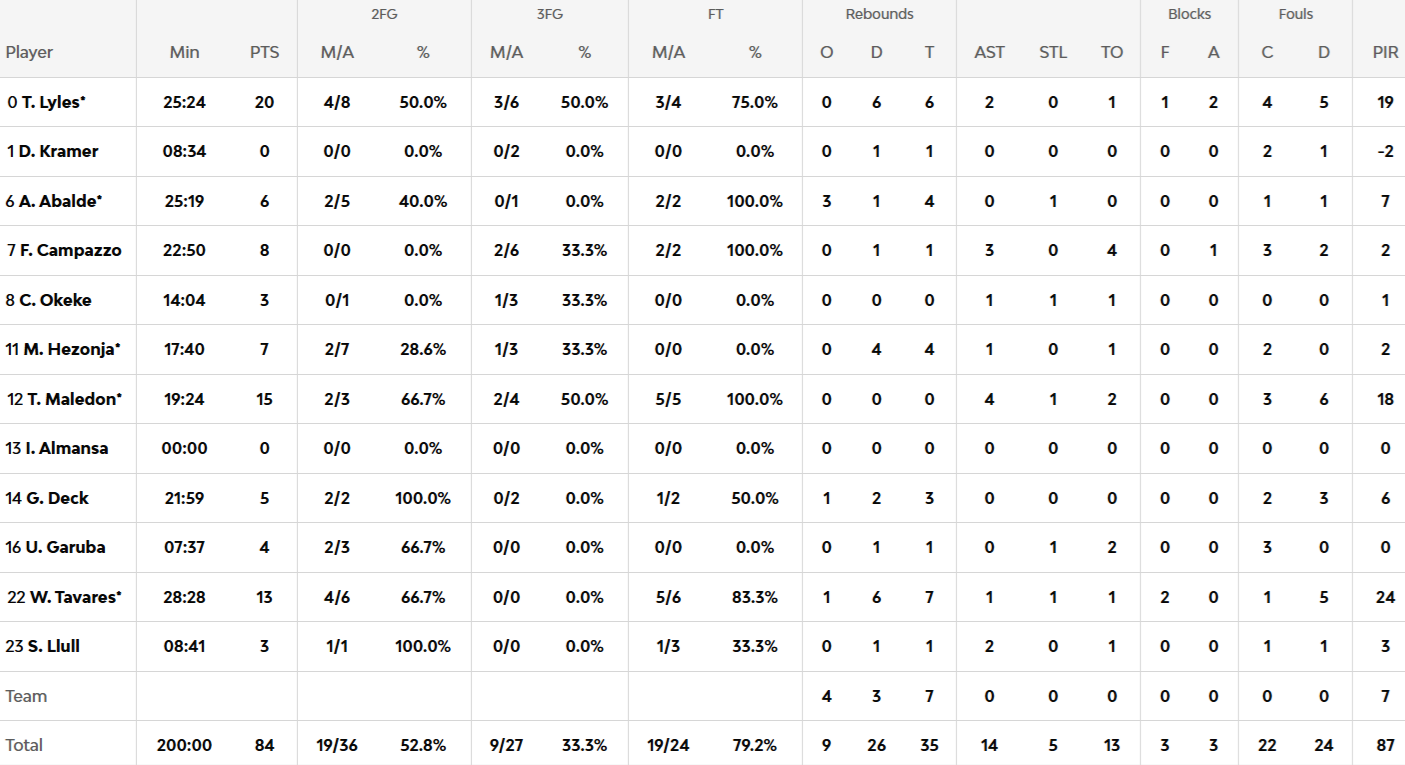The height and width of the screenshot is (765, 1405).
Task: Select the STL column header
Action: [x=1053, y=52]
